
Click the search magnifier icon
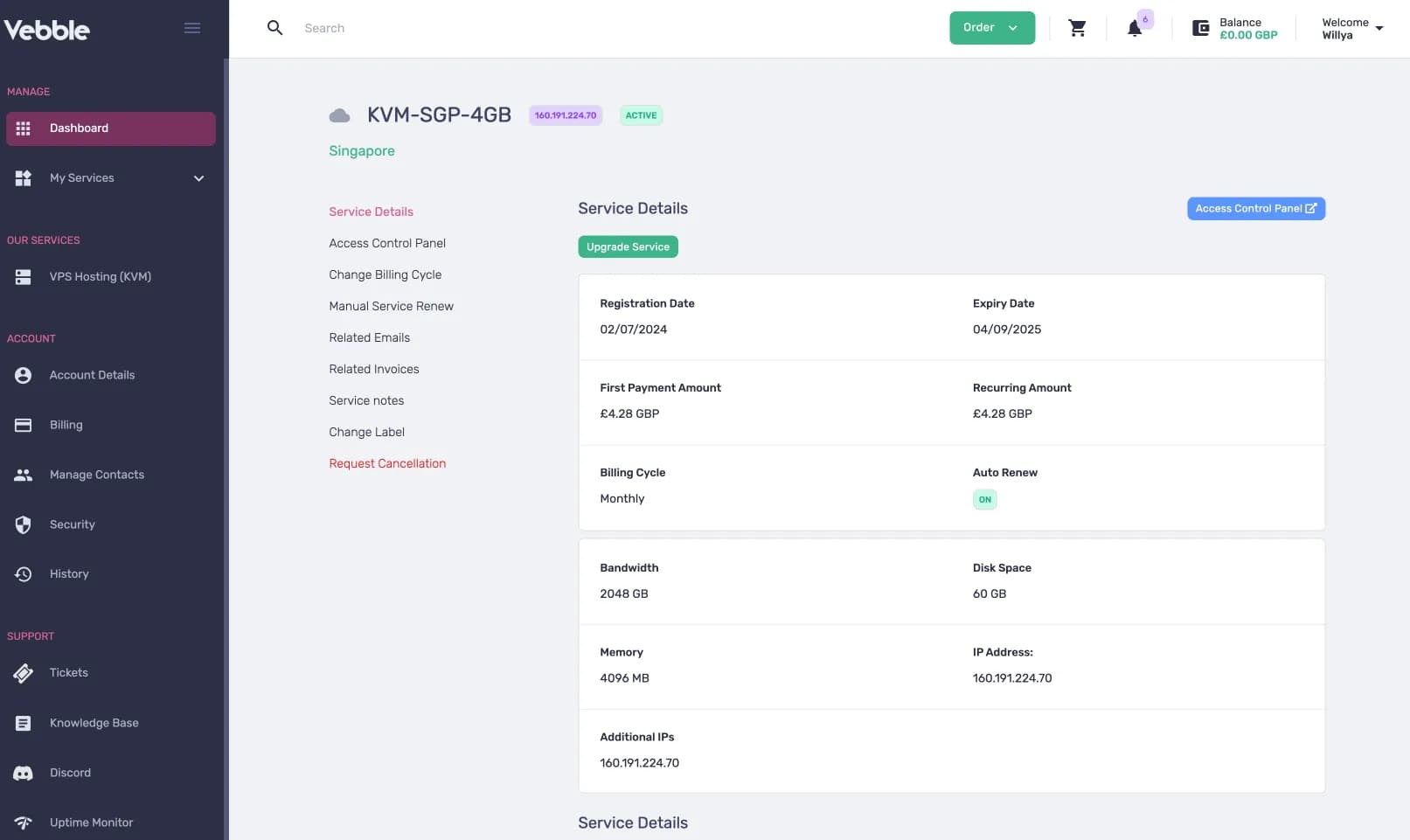point(274,28)
